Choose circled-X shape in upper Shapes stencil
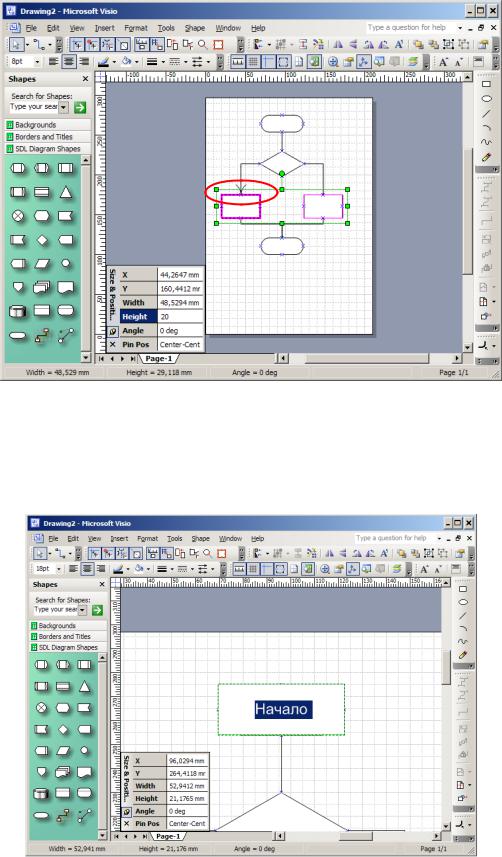 click(19, 216)
